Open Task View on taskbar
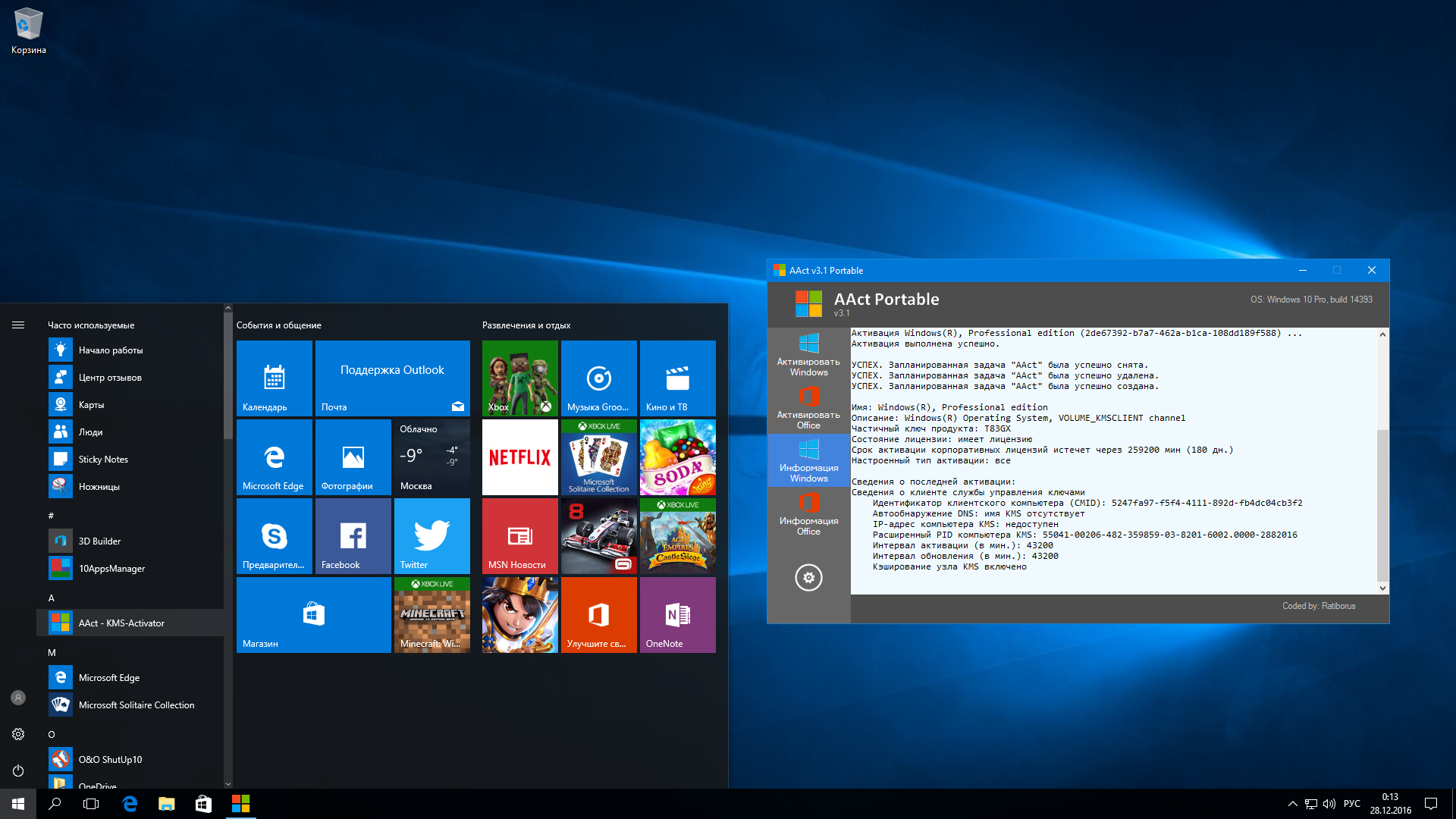 [91, 804]
